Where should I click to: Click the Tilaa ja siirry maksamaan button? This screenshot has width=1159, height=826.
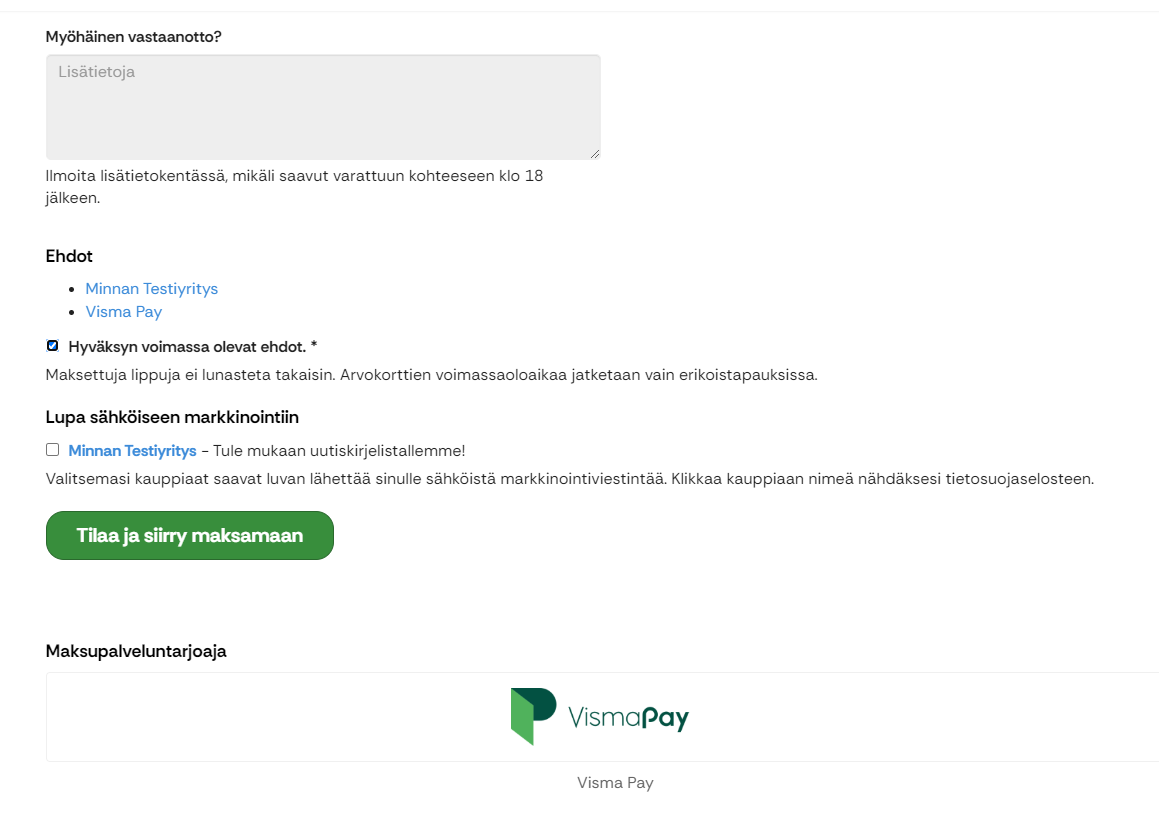coord(190,535)
